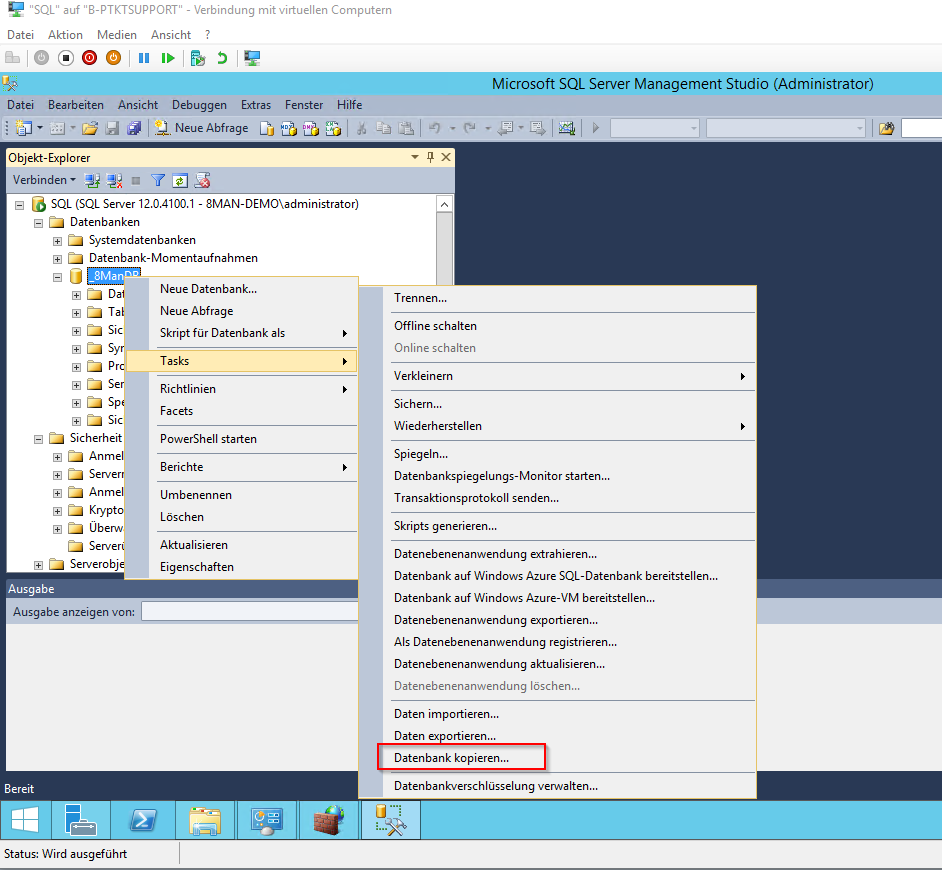The image size is (942, 870).
Task: Click Eigenschaften in the context menu
Action: pos(197,567)
